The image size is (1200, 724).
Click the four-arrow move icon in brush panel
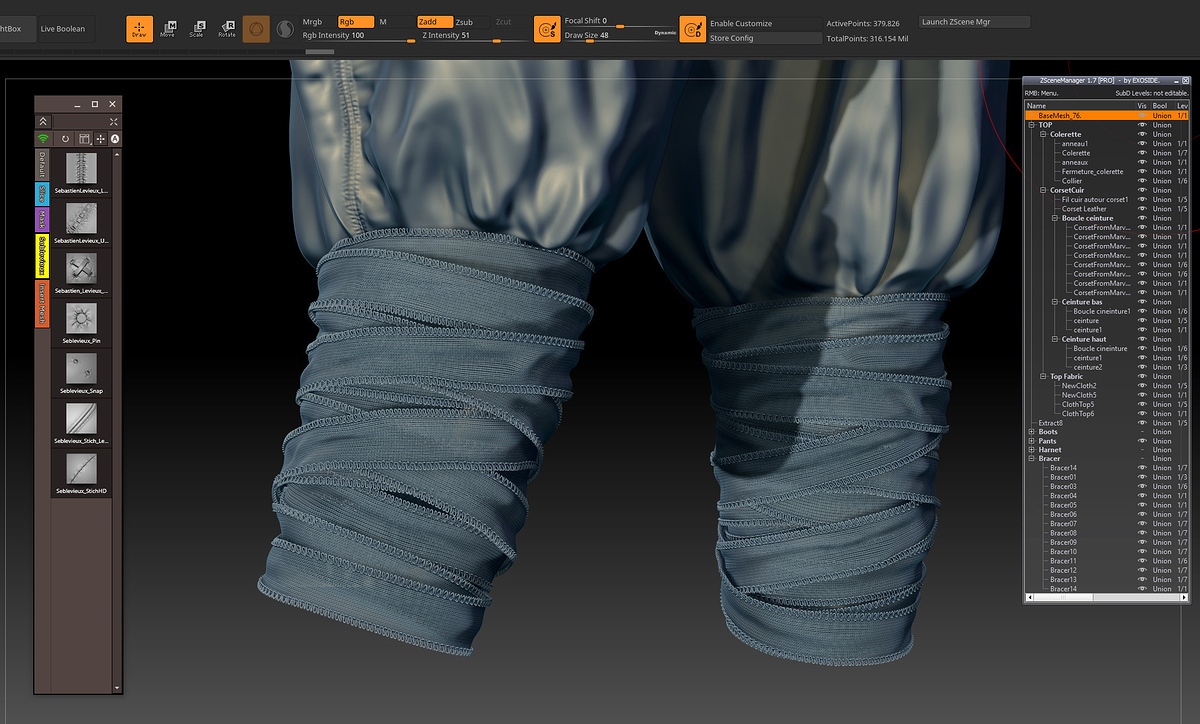[x=100, y=139]
